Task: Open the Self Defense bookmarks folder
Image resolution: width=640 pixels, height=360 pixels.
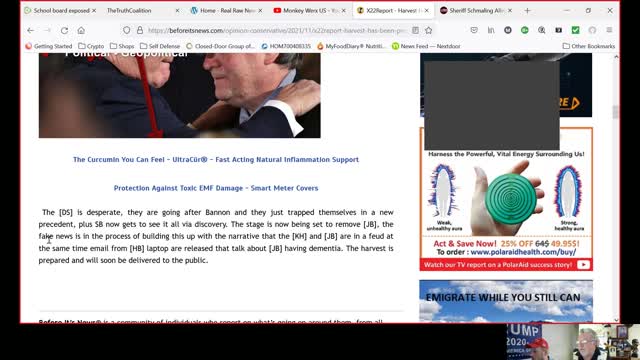Action: (x=160, y=46)
